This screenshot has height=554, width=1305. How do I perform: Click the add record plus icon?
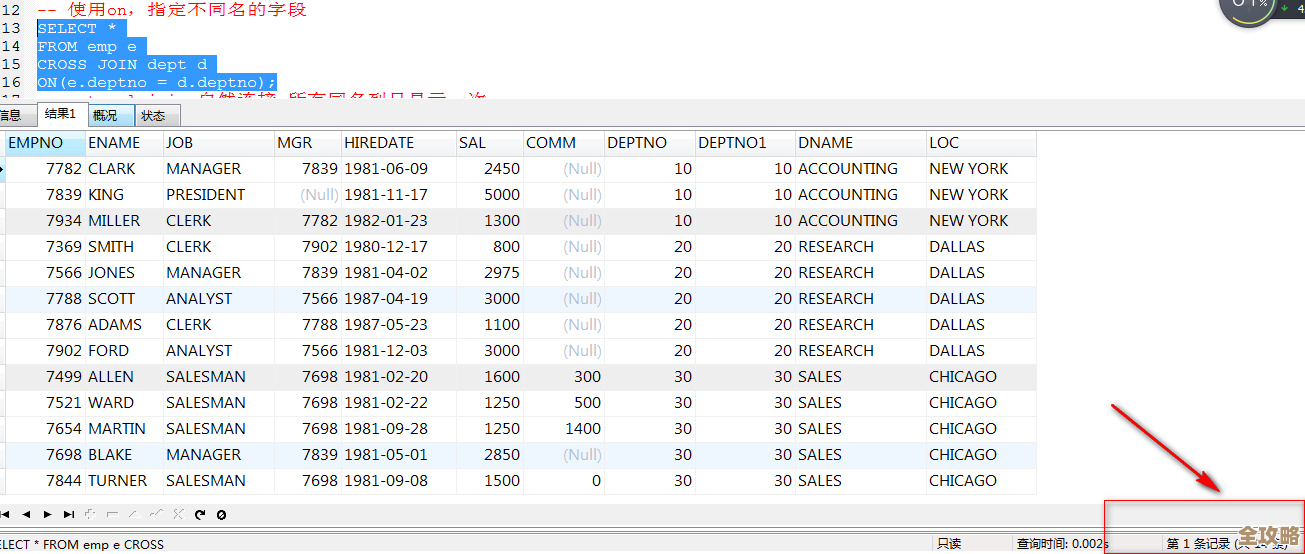pos(90,514)
